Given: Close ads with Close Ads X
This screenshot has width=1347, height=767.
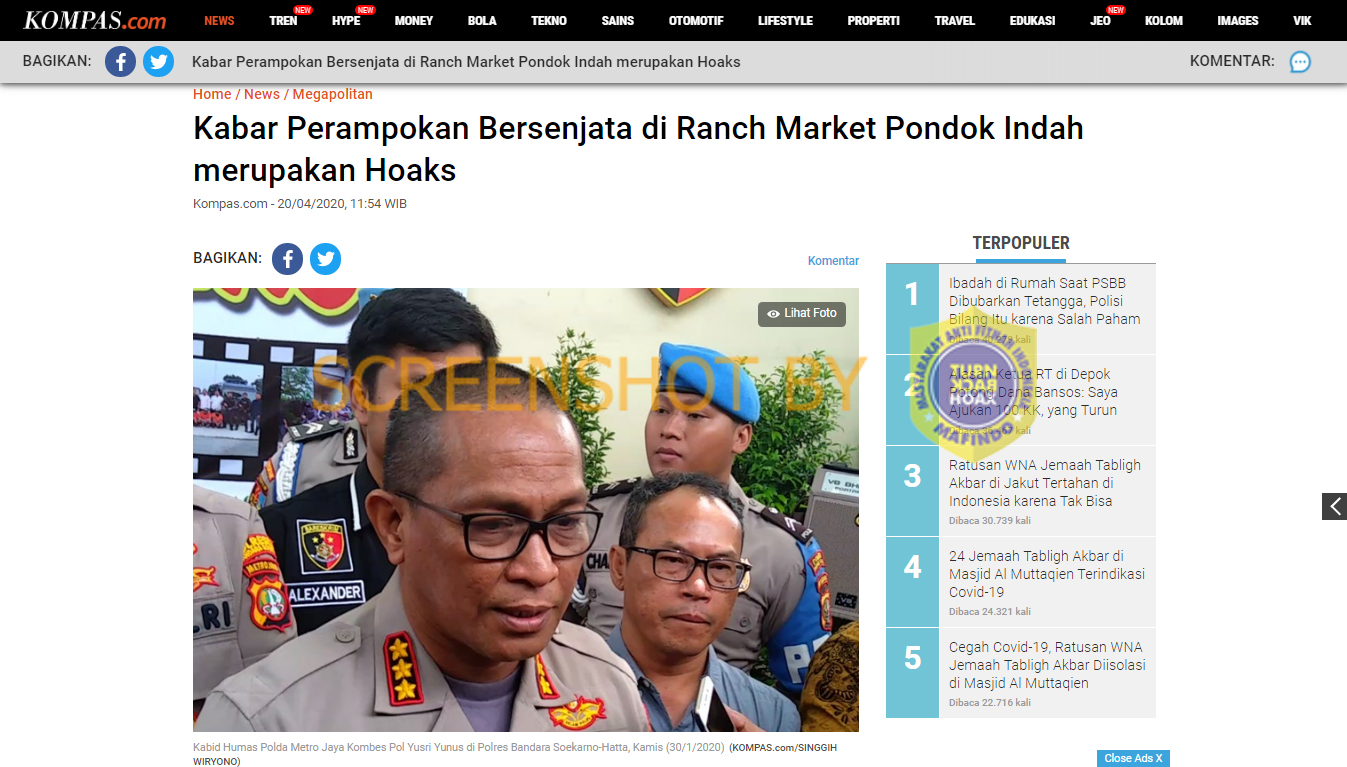Looking at the screenshot, I should pos(1133,758).
